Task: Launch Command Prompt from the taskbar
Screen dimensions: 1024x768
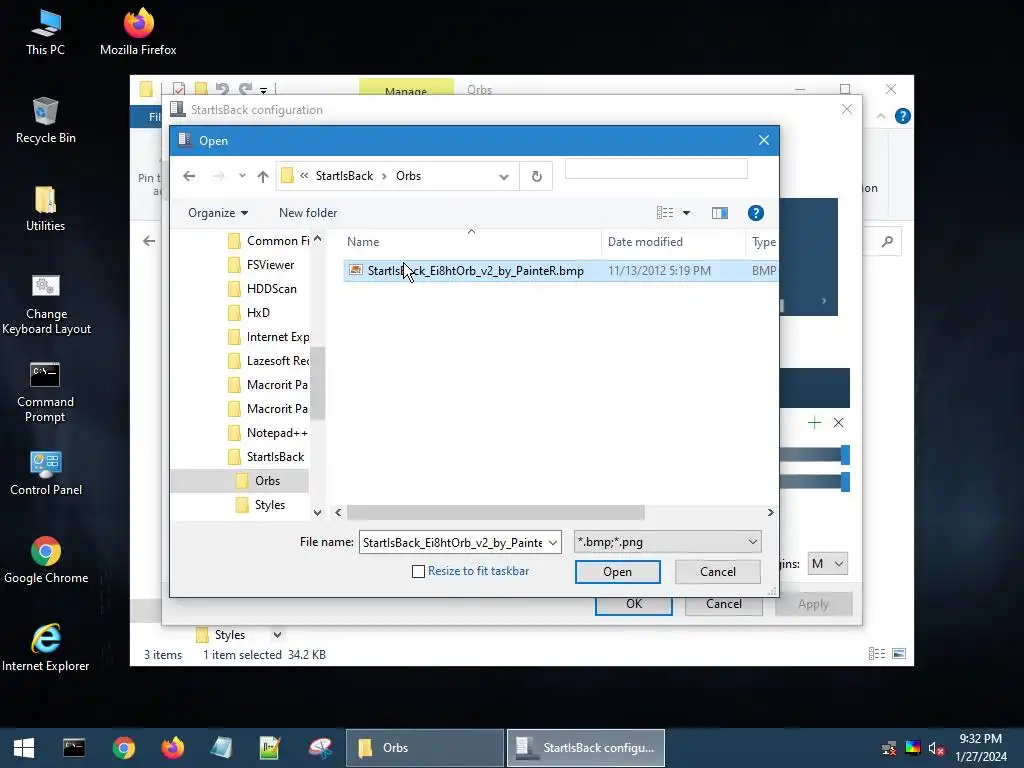Action: pyautogui.click(x=74, y=748)
